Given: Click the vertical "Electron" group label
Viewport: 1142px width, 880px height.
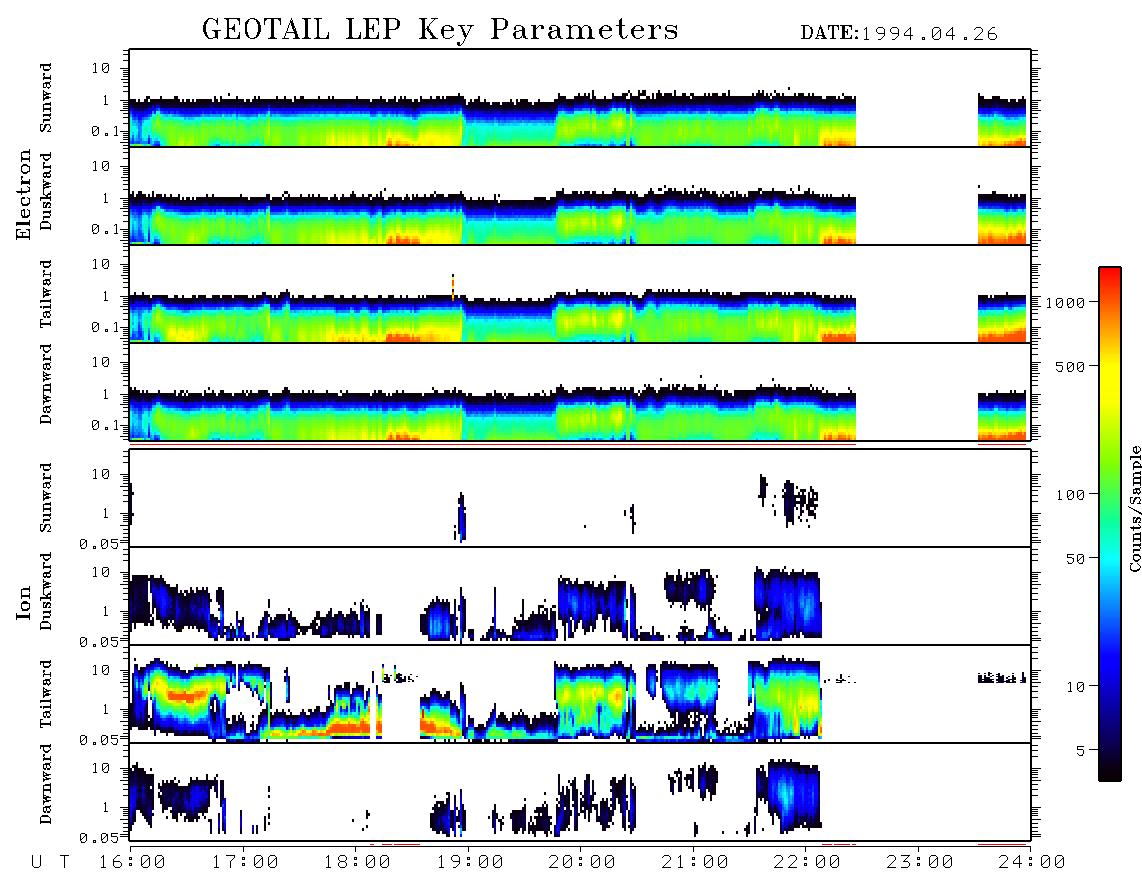Looking at the screenshot, I should pyautogui.click(x=24, y=195).
